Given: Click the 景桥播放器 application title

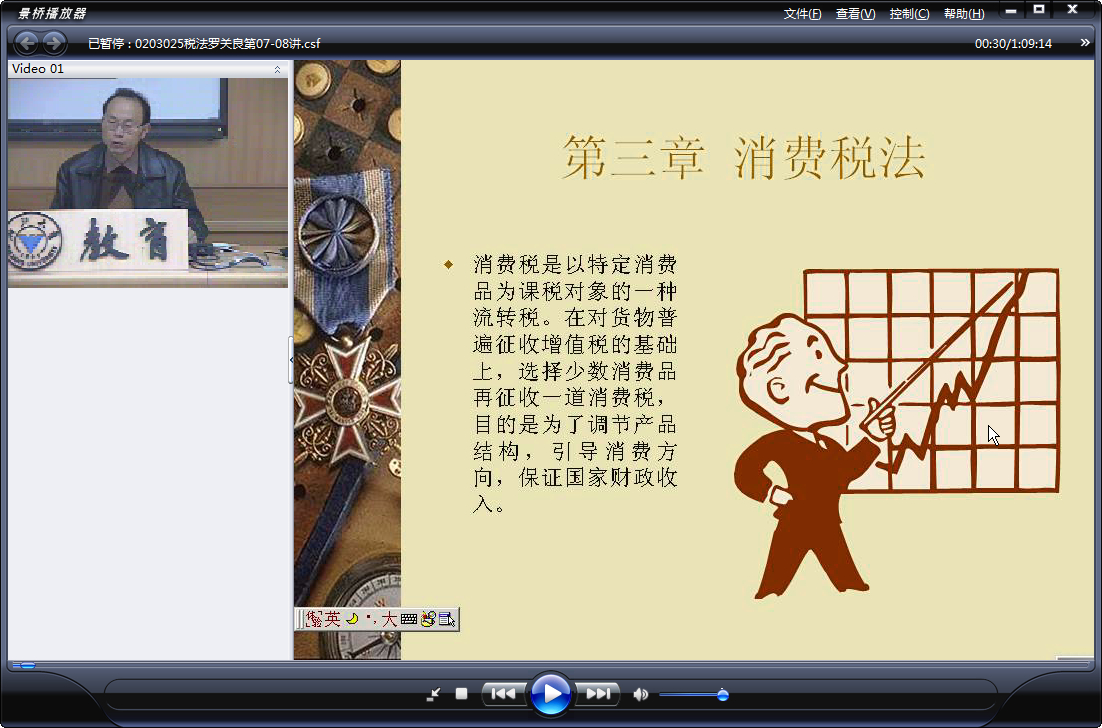Looking at the screenshot, I should click(x=51, y=13).
